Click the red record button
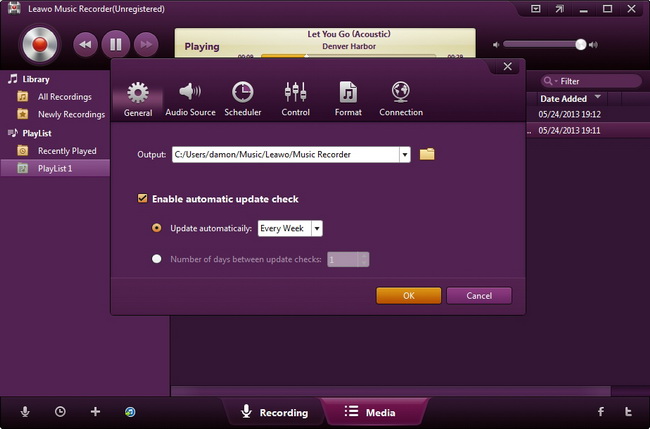 [x=40, y=44]
